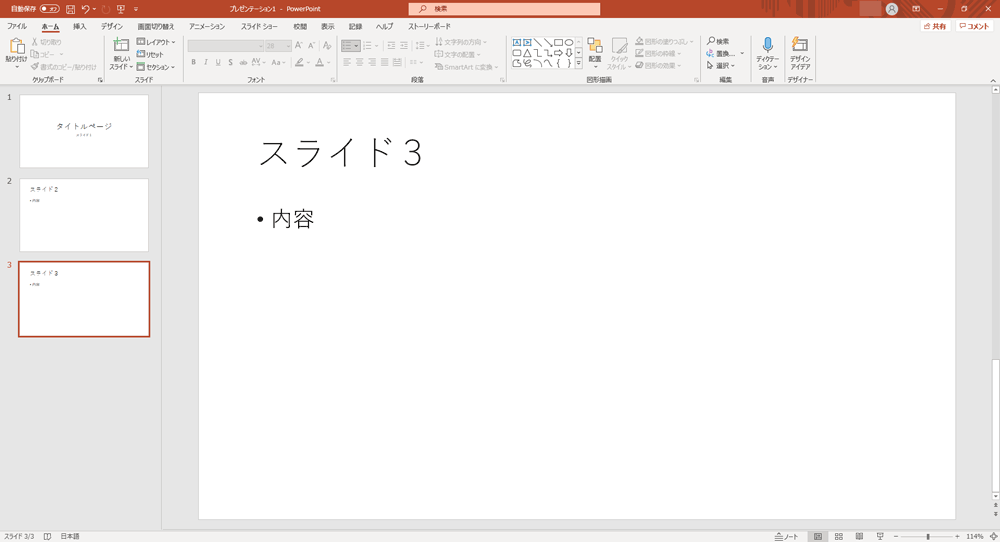
Task: Click the Paste clipboard icon
Action: tap(17, 47)
